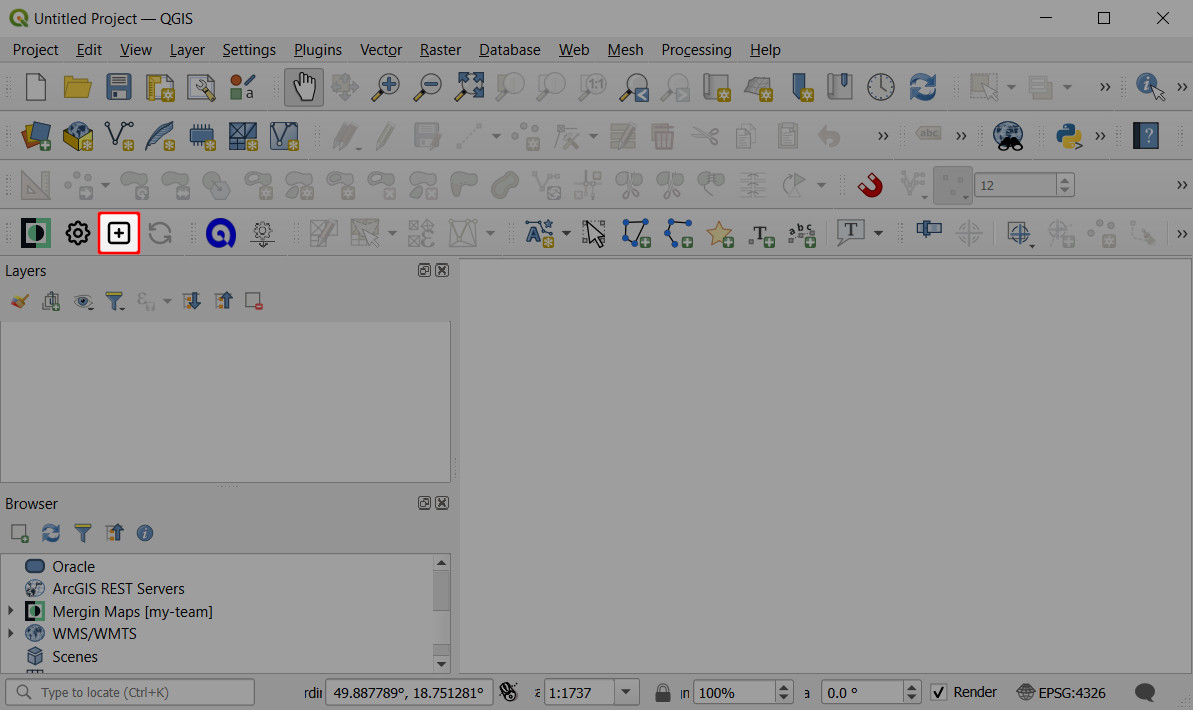Open log messages speech bubble icon
The image size is (1193, 710).
tap(1144, 692)
